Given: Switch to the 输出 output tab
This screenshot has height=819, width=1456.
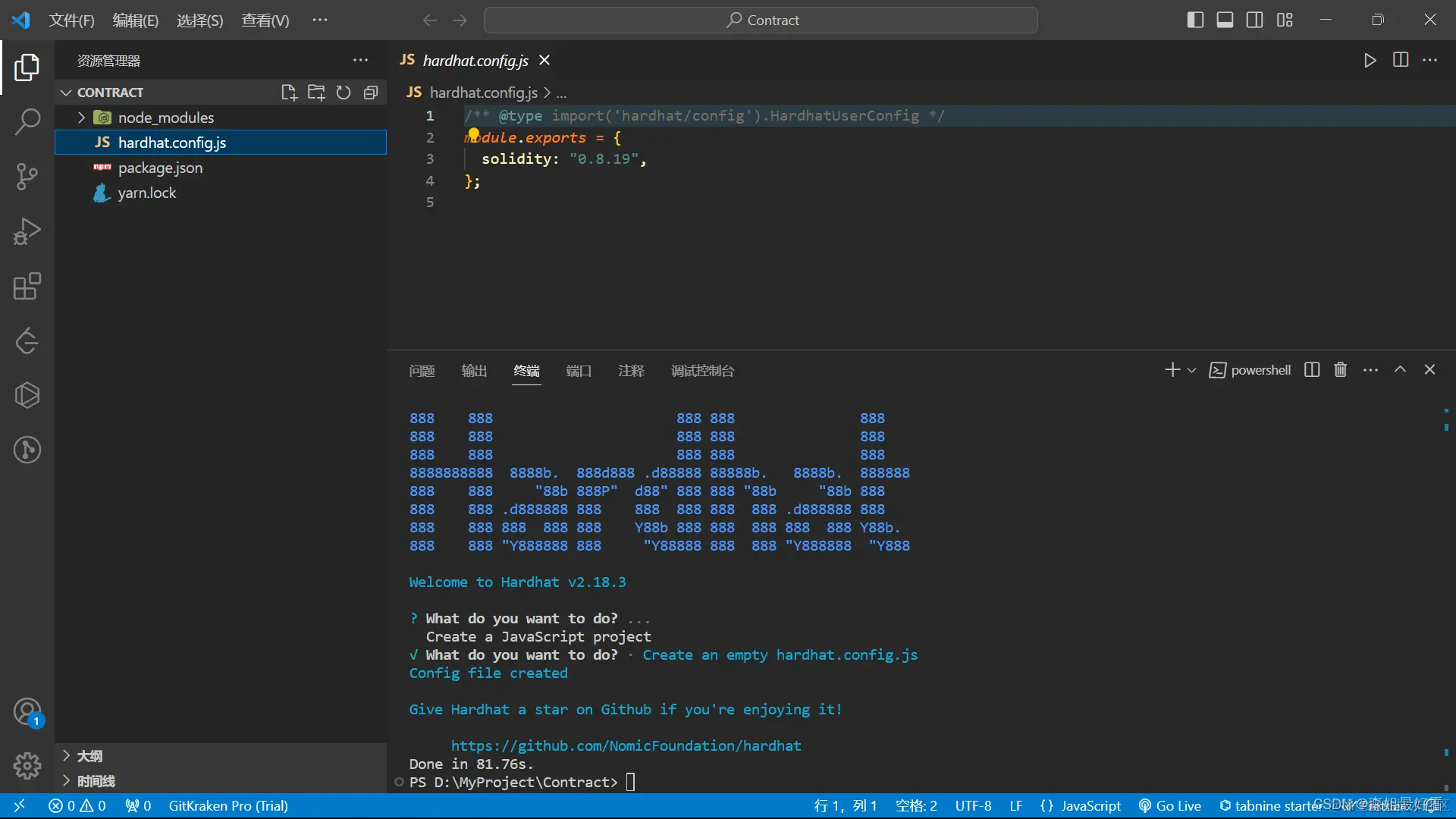Looking at the screenshot, I should coord(474,371).
